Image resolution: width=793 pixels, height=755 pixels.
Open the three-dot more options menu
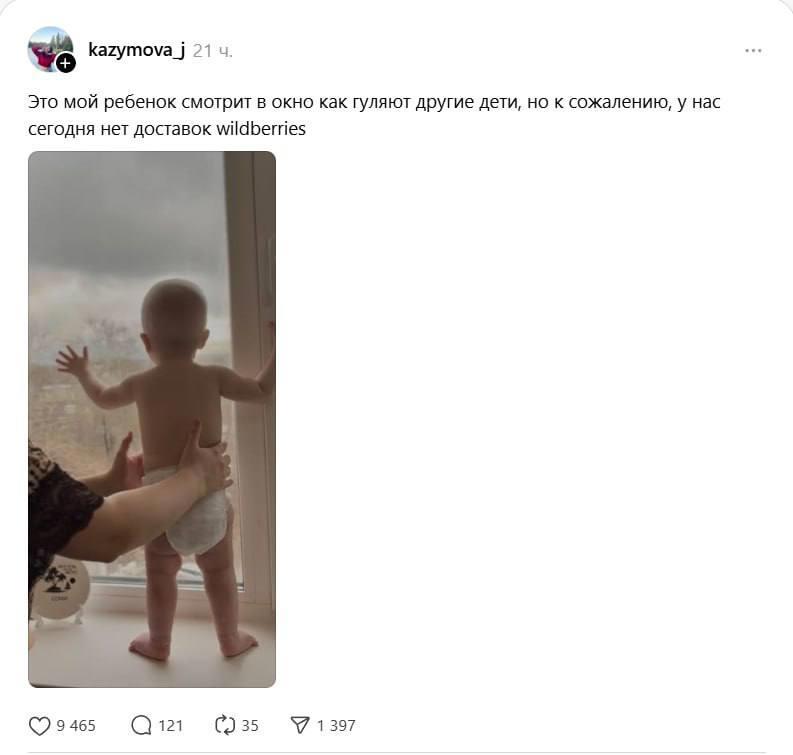[x=753, y=51]
